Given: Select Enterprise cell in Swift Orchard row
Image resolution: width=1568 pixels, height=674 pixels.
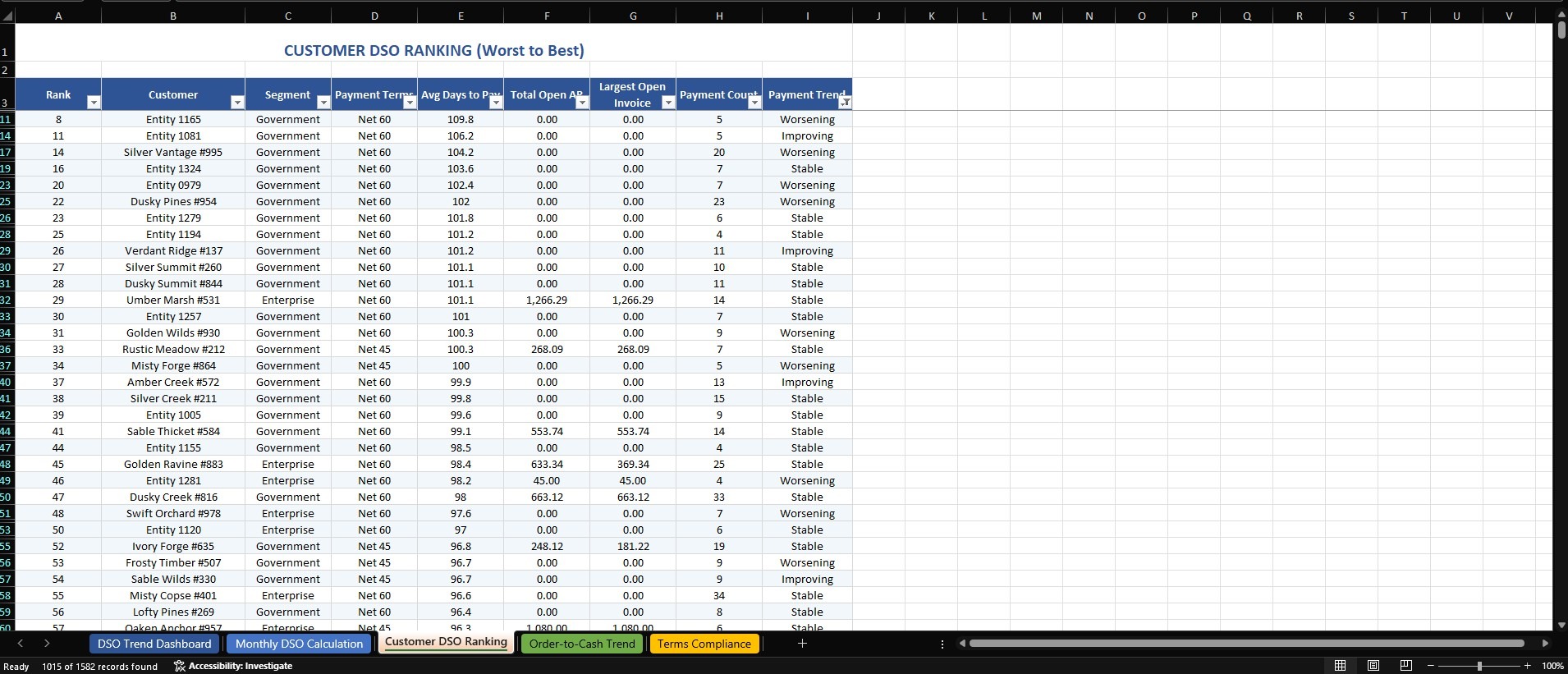Looking at the screenshot, I should [288, 513].
